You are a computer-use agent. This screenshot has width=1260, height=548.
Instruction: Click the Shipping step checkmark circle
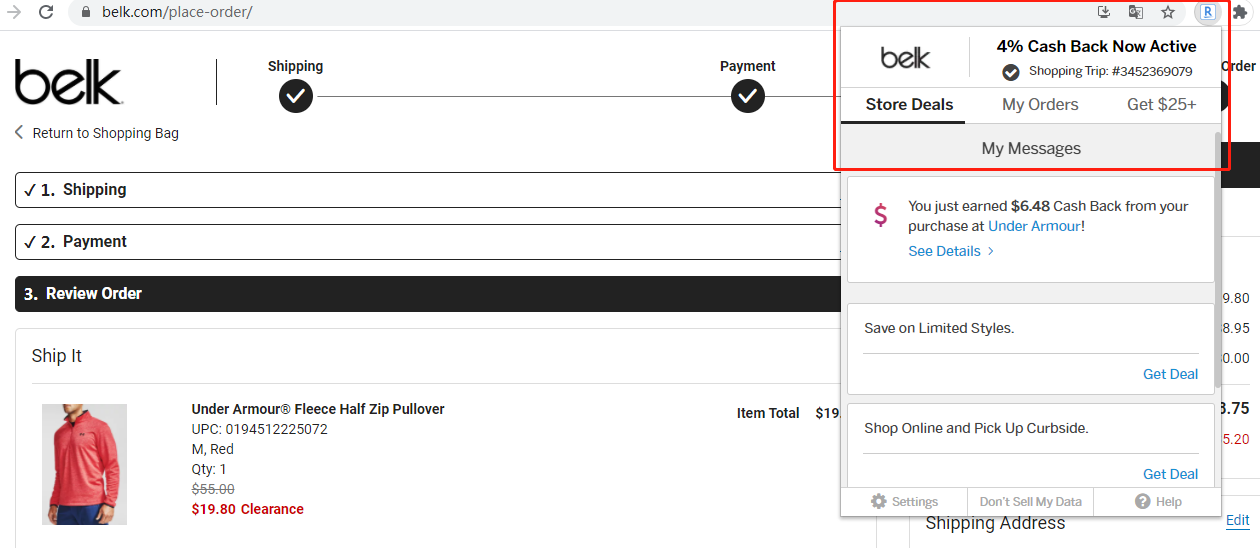click(x=296, y=97)
